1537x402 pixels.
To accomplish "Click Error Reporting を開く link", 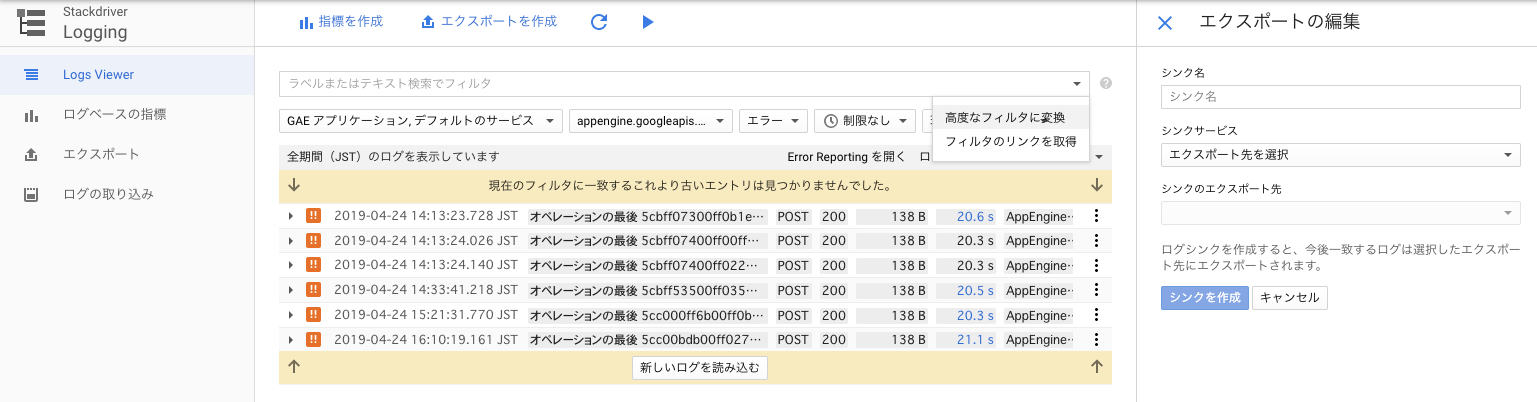I will click(x=846, y=157).
